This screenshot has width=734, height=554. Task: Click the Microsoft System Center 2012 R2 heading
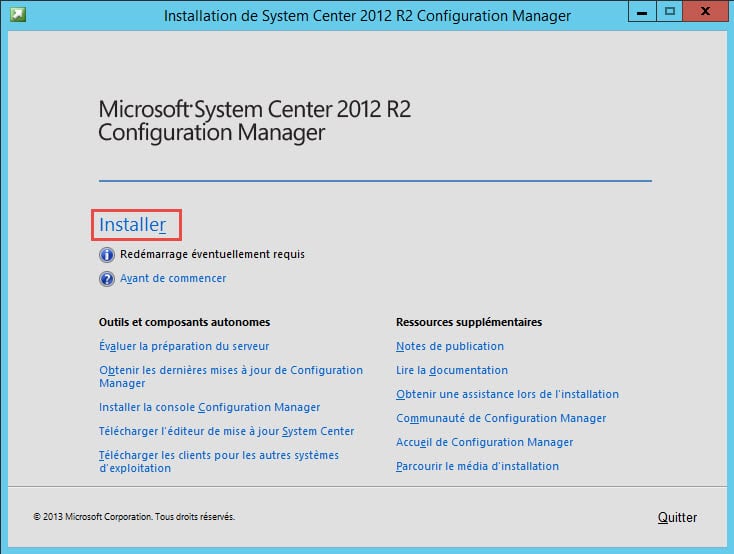pyautogui.click(x=254, y=121)
